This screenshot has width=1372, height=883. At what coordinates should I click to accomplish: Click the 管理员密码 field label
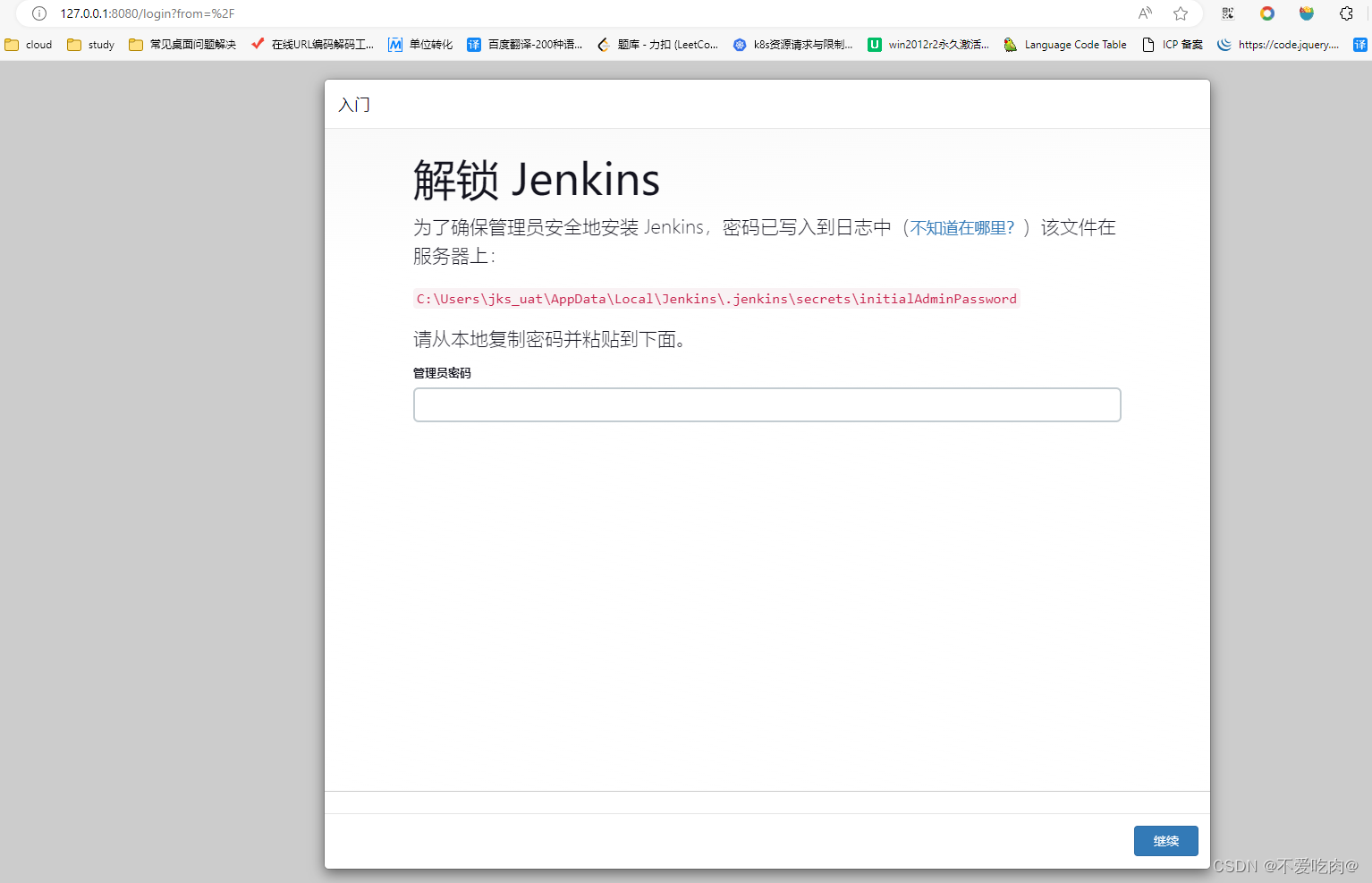pos(442,373)
